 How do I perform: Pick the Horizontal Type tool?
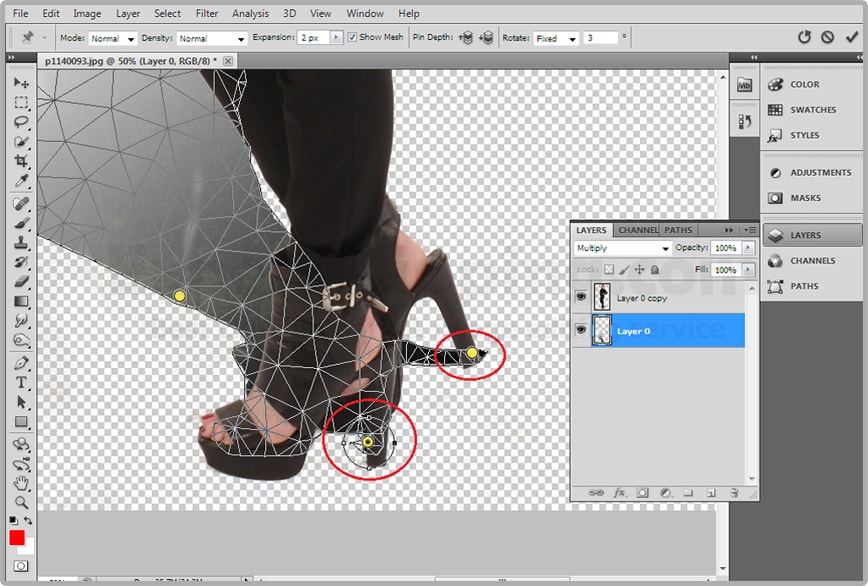click(21, 383)
